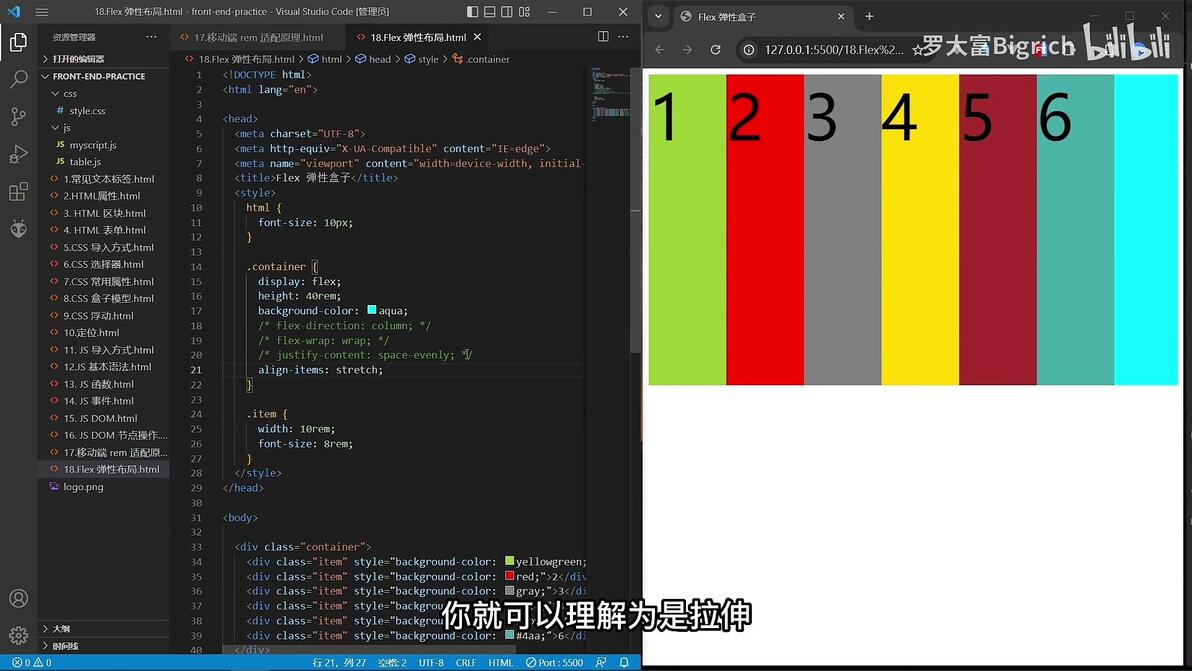Close the 18.Flex 弹性布局.html editor tab
The width and height of the screenshot is (1192, 671).
pyautogui.click(x=477, y=36)
